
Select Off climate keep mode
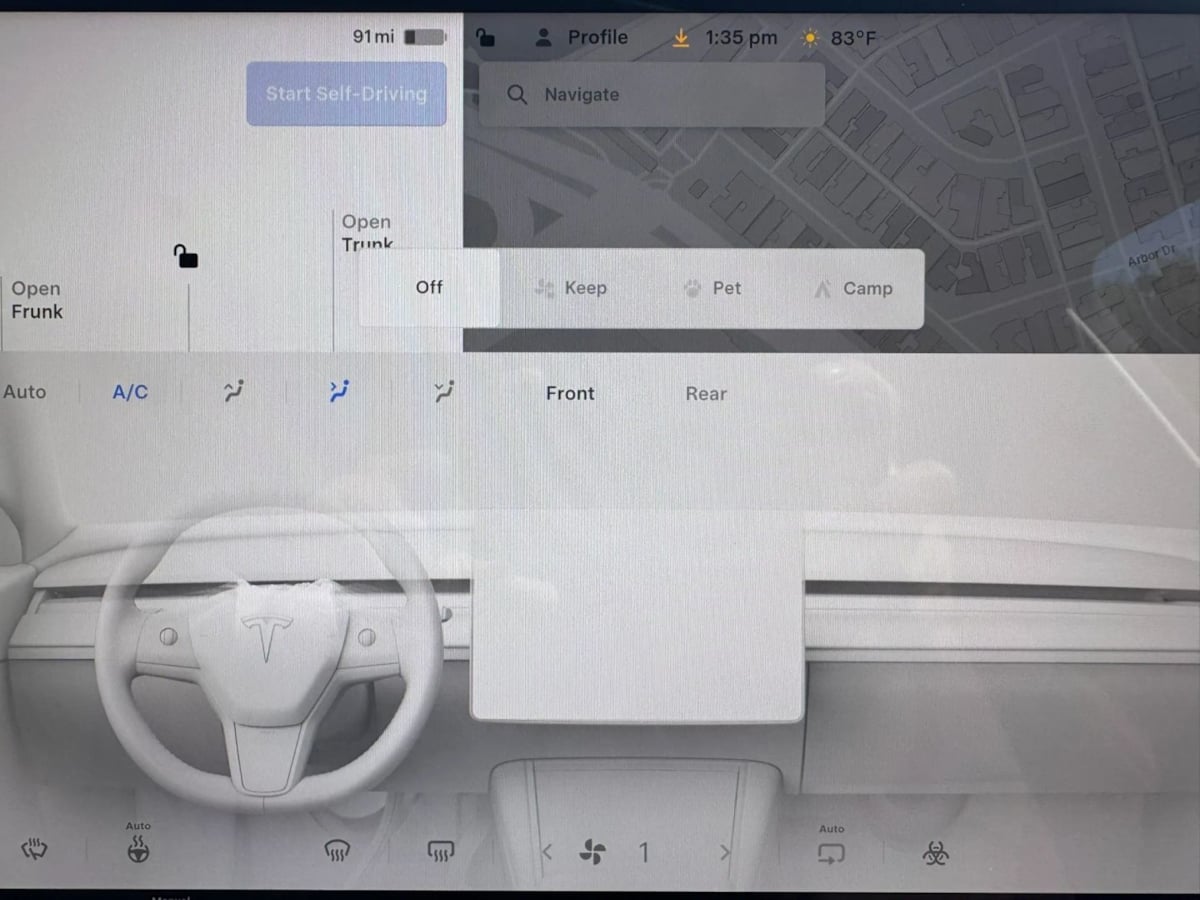pyautogui.click(x=429, y=287)
